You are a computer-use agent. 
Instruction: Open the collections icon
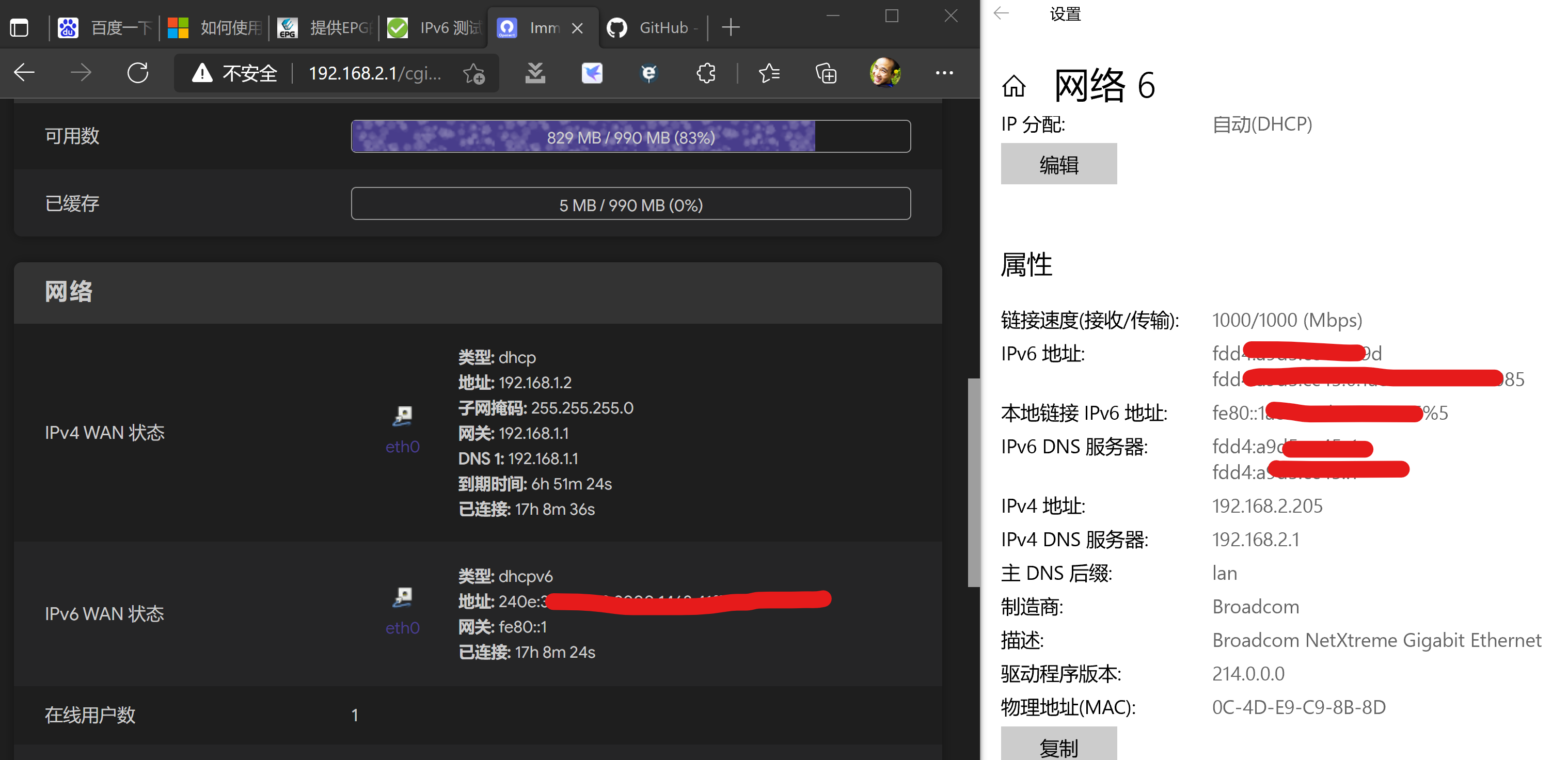(826, 73)
